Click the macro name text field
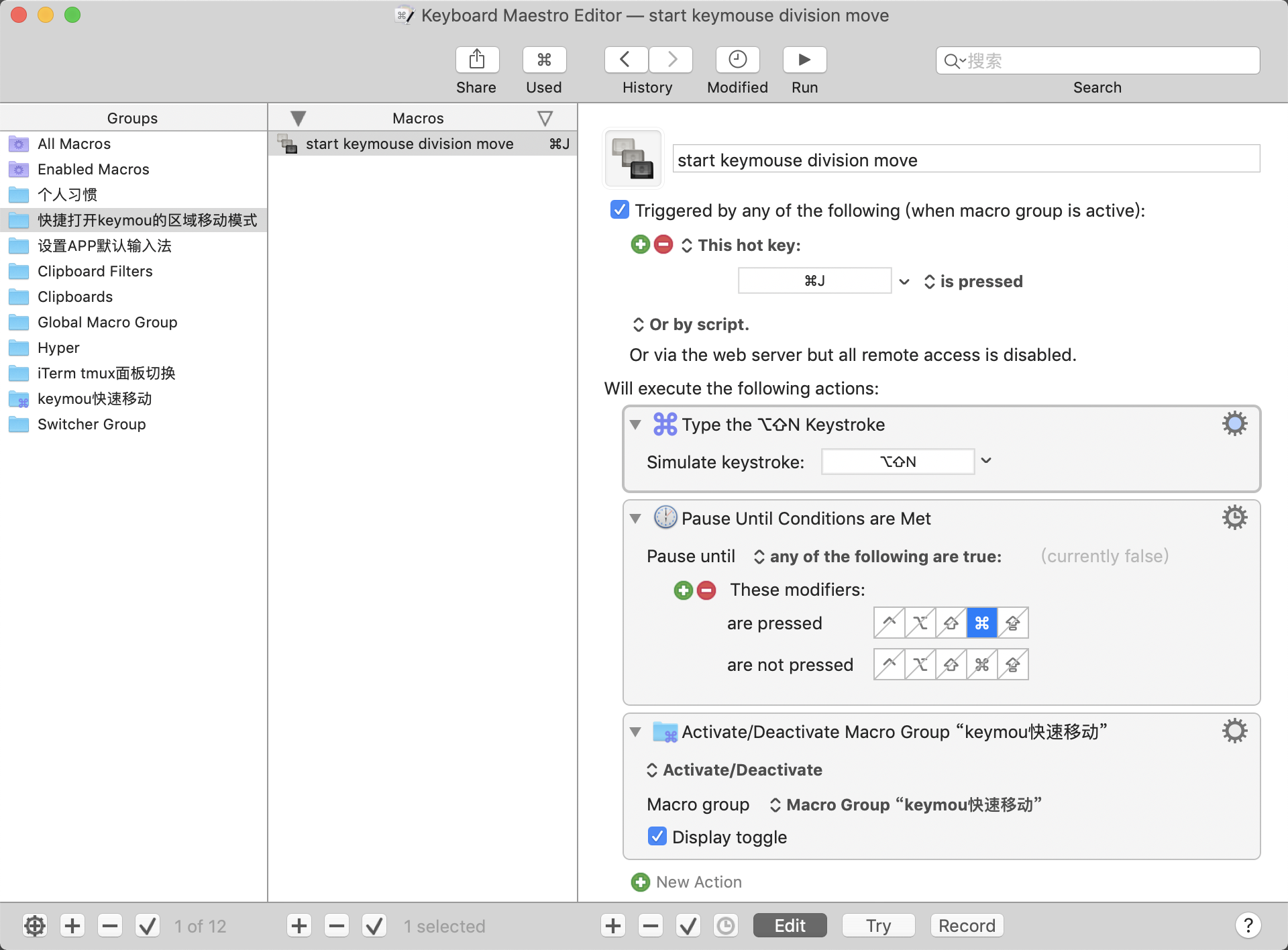Image resolution: width=1288 pixels, height=950 pixels. tap(966, 160)
